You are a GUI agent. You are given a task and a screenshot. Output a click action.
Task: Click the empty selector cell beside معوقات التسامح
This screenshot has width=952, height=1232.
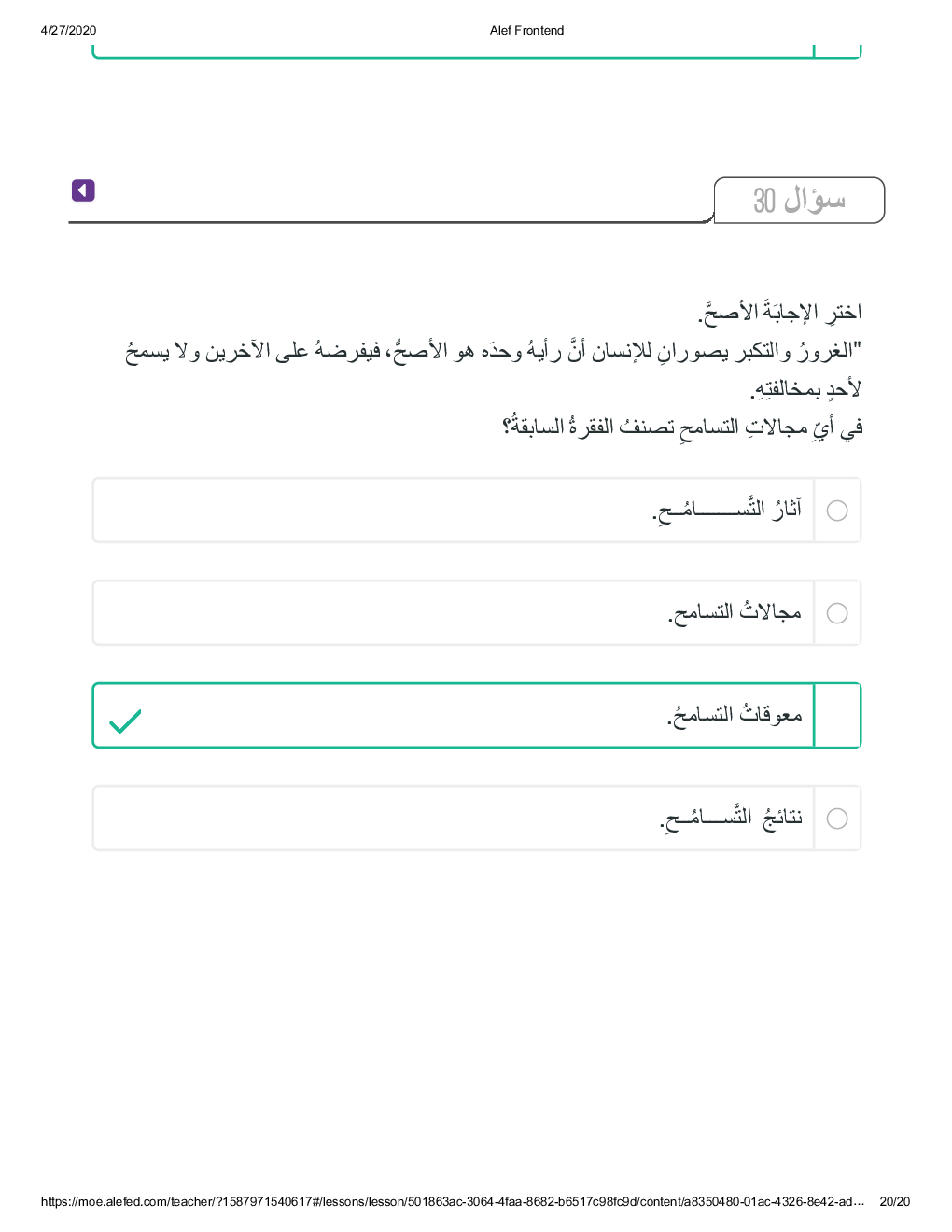coord(837,716)
